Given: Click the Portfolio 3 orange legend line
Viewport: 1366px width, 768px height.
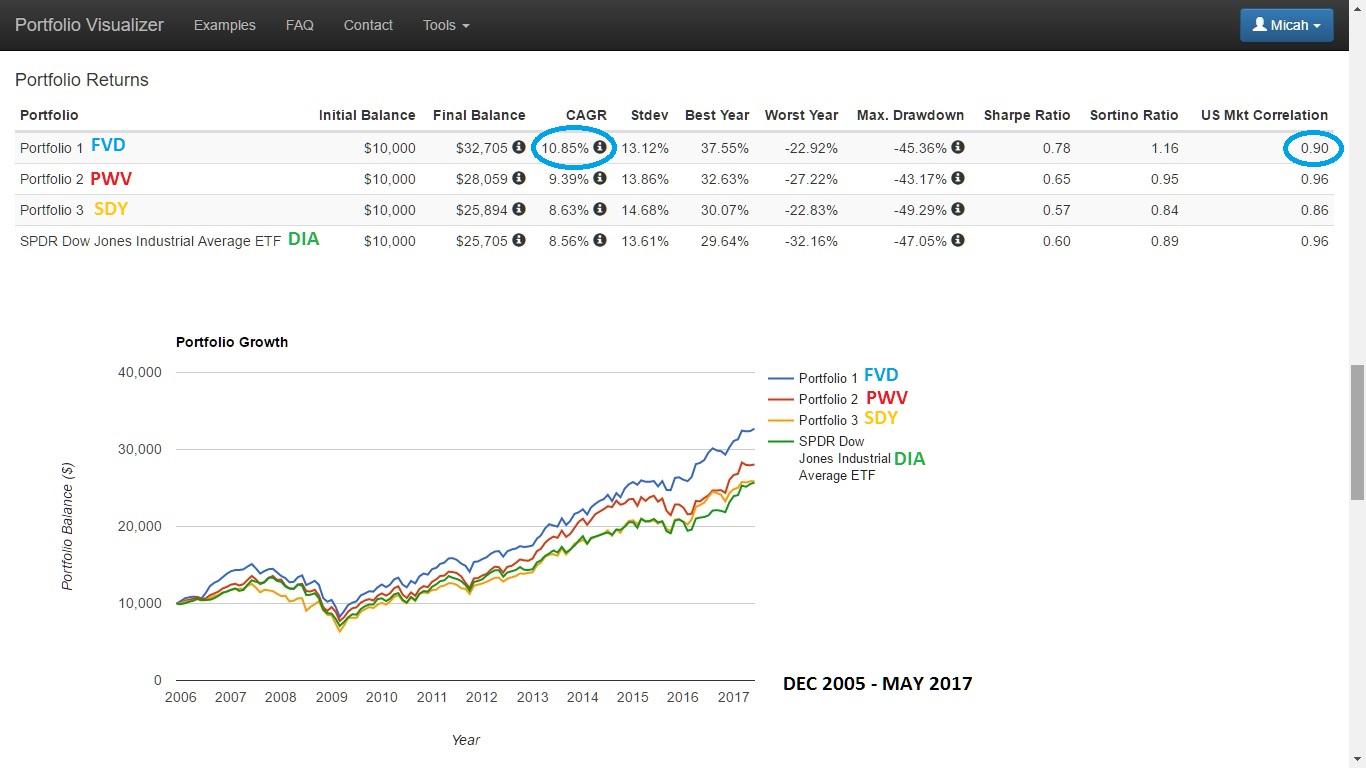Looking at the screenshot, I should point(781,420).
